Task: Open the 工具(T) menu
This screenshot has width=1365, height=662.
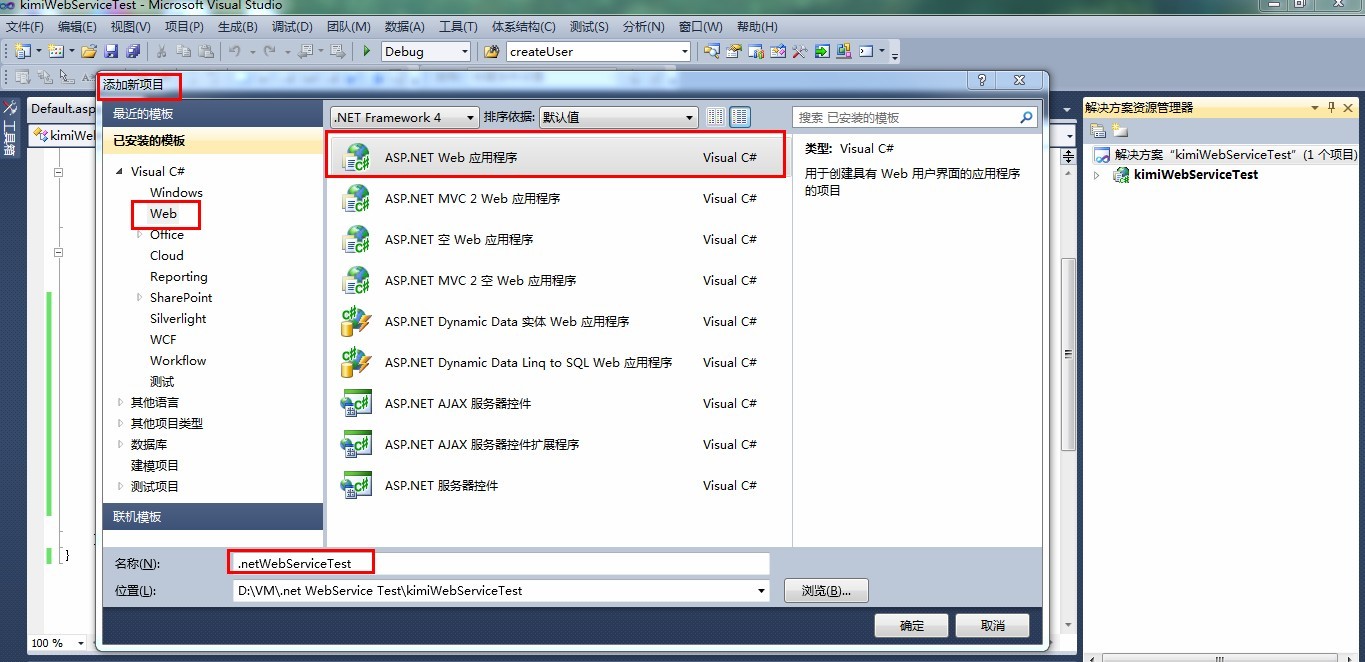Action: pyautogui.click(x=458, y=26)
